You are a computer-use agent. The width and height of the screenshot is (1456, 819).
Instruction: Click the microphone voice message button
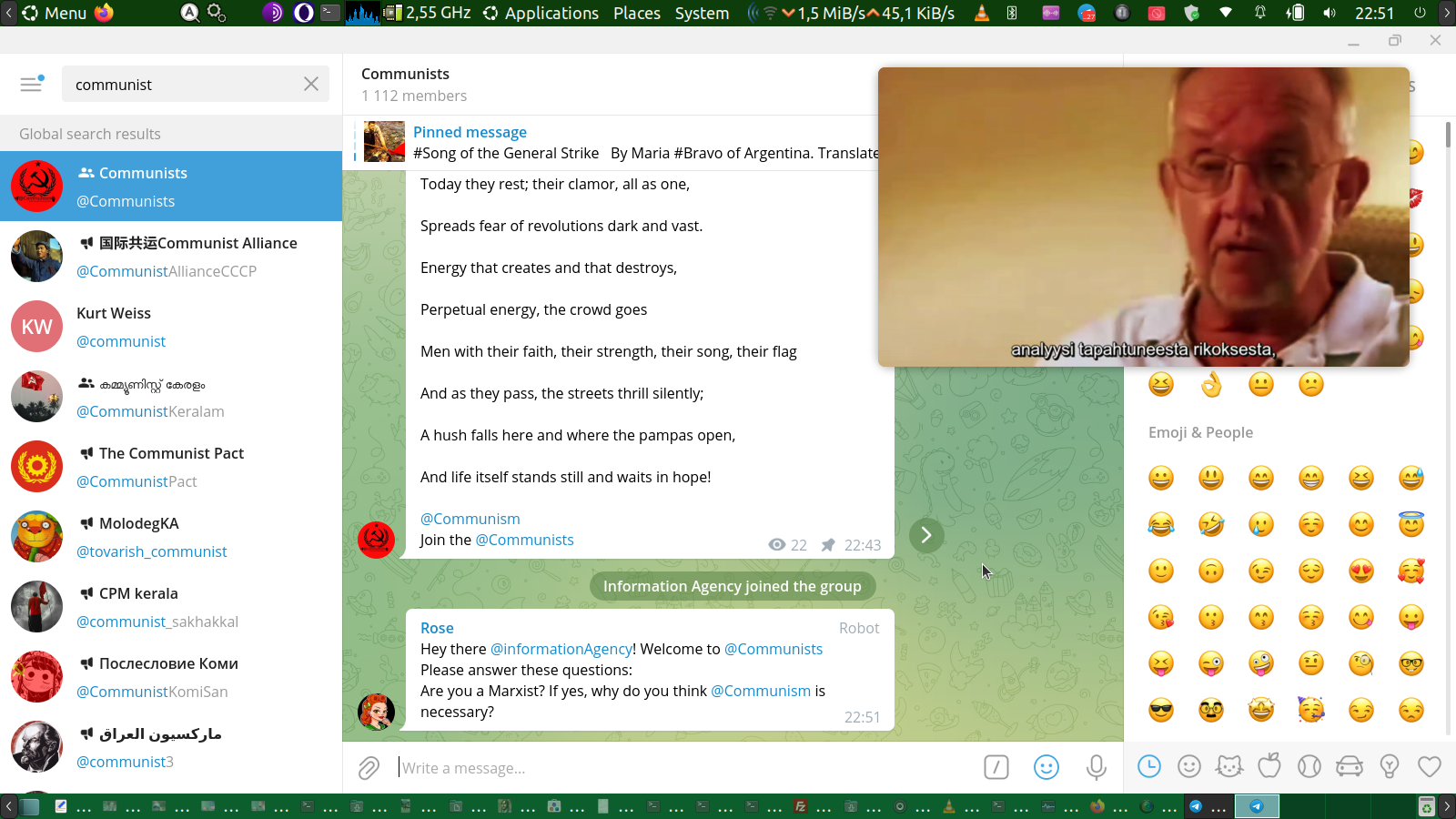point(1097,768)
